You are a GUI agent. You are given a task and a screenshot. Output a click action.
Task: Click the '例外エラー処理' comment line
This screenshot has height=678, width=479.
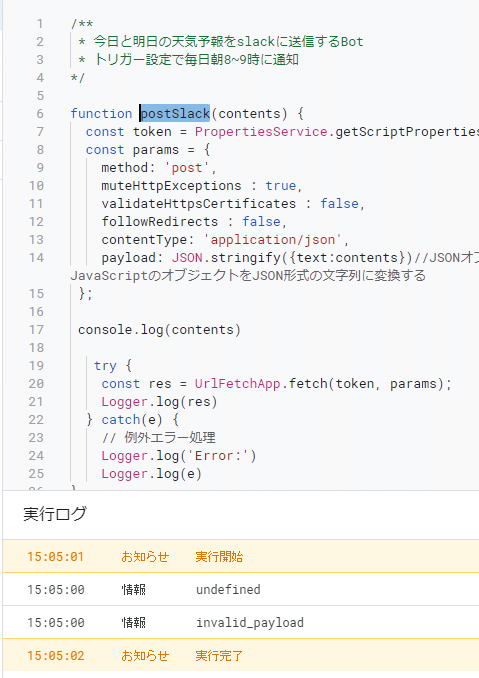point(158,438)
